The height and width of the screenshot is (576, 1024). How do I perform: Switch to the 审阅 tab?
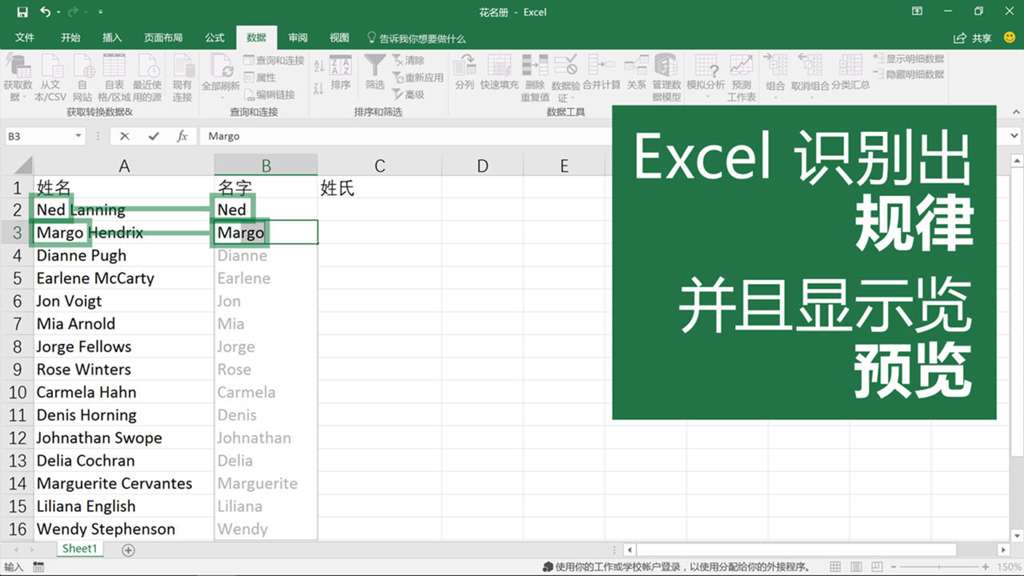pos(298,38)
